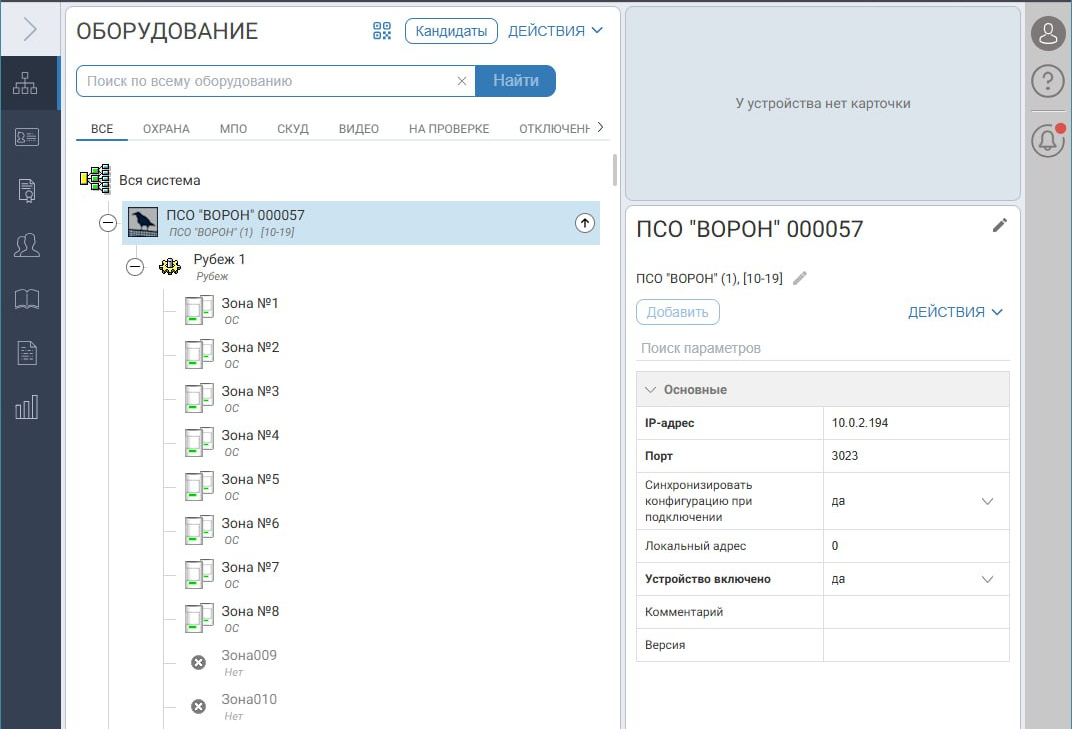Click the QR code scanner icon
Screen dimensions: 1072x729
coord(382,31)
